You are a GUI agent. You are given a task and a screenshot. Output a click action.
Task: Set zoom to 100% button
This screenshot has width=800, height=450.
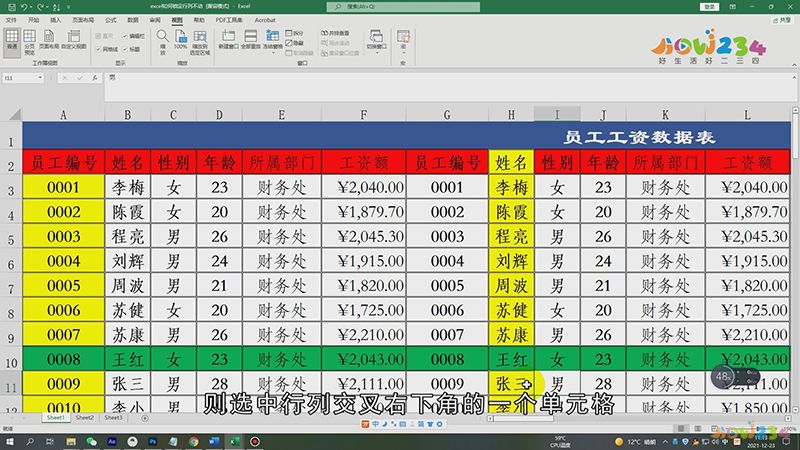[181, 39]
